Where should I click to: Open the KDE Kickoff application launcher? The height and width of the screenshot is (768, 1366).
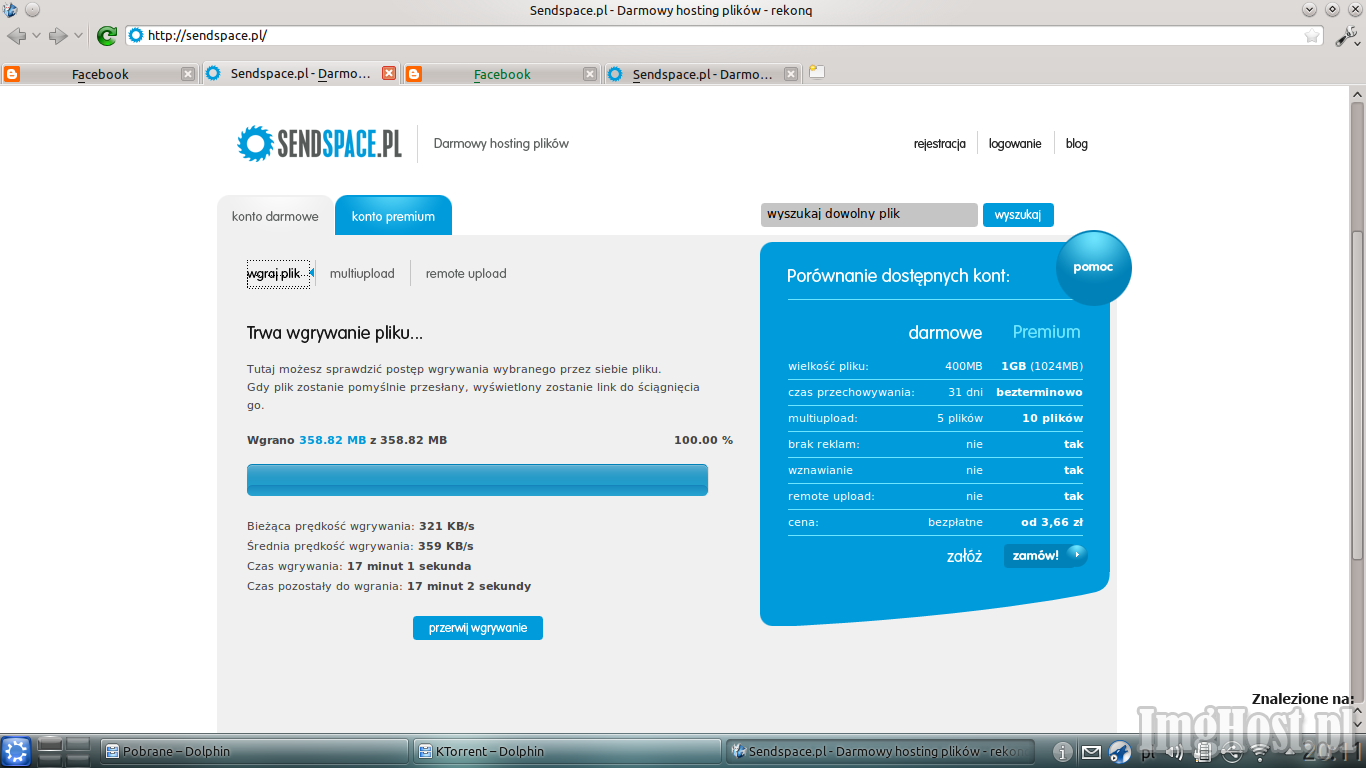16,751
